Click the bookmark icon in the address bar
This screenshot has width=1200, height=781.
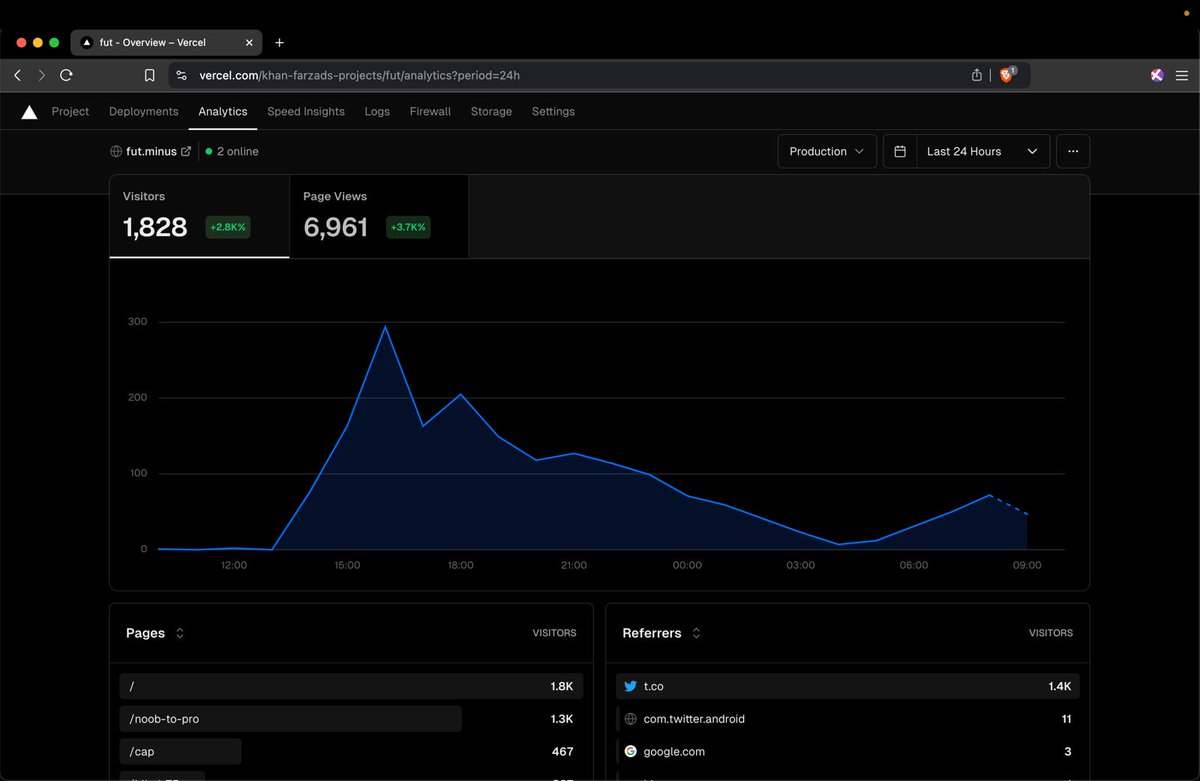click(x=149, y=75)
